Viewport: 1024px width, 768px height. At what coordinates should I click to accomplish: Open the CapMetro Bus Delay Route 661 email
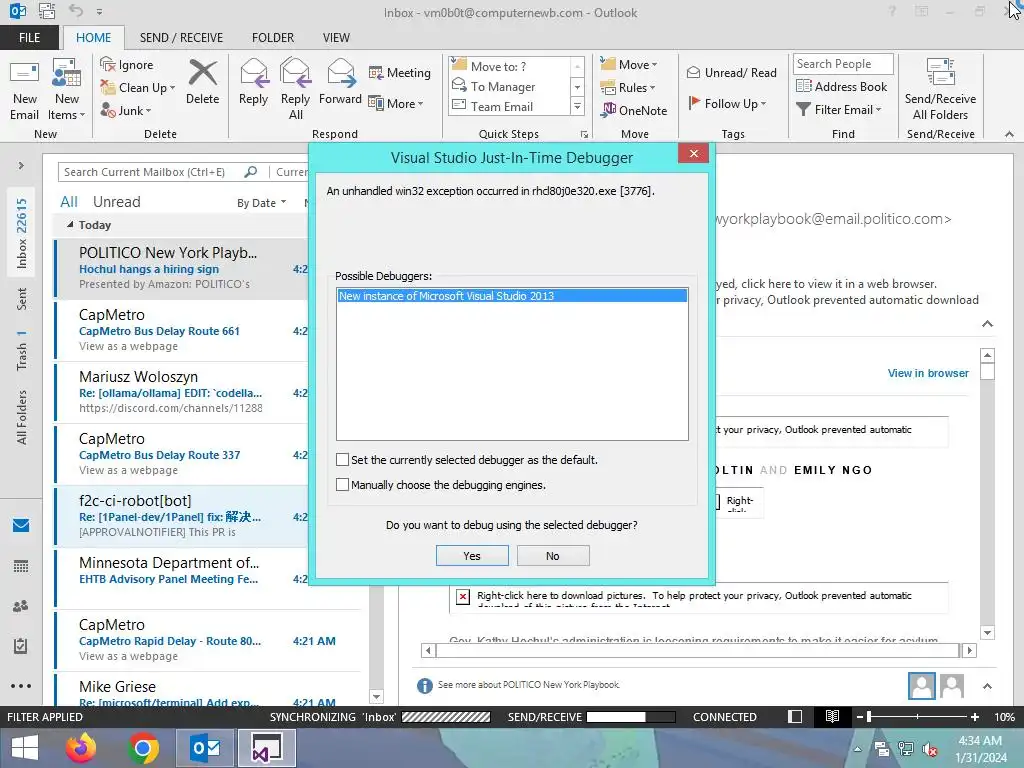tap(182, 330)
